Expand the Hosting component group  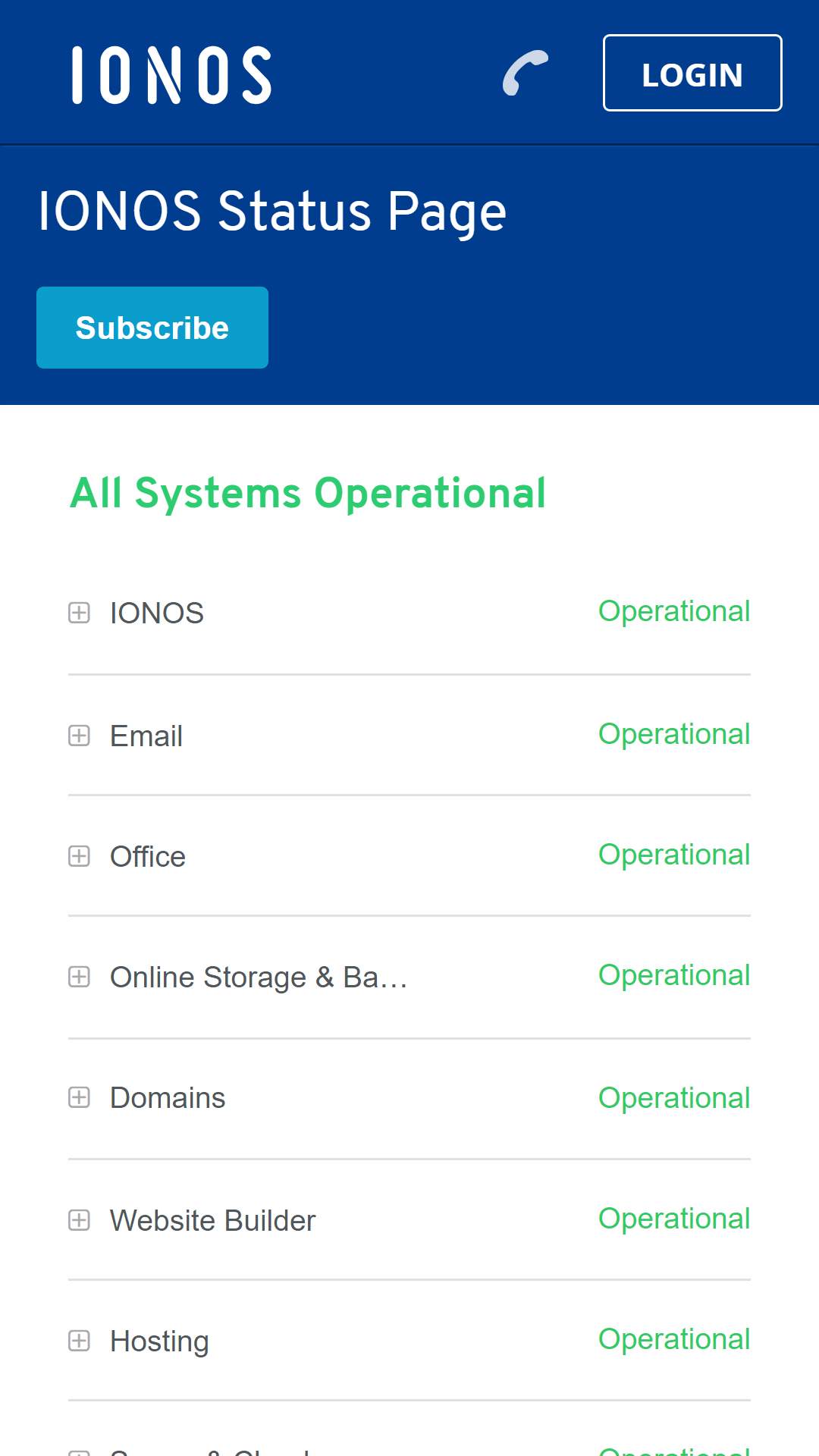[79, 1341]
